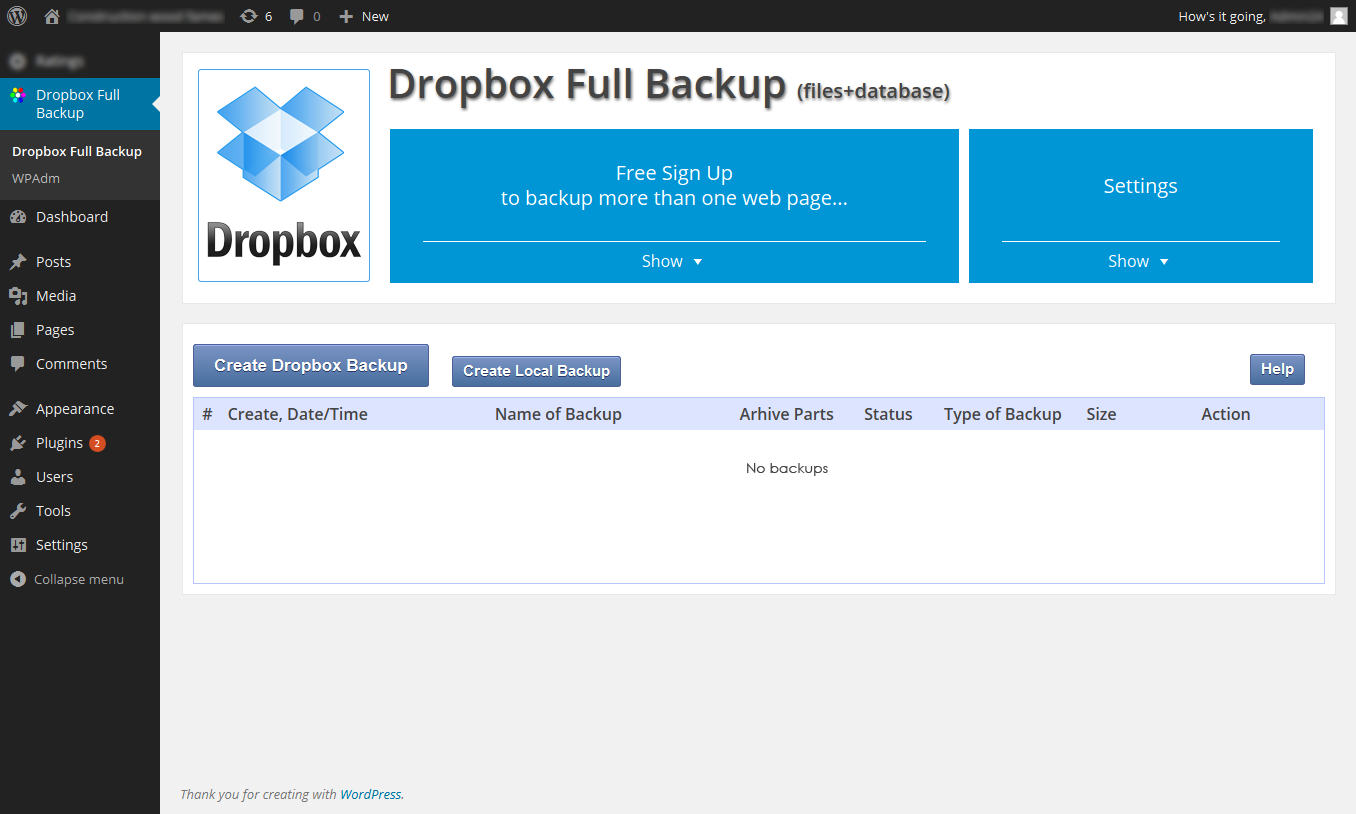Click Create Local Backup button
Screen dimensions: 1356x814
tap(537, 371)
